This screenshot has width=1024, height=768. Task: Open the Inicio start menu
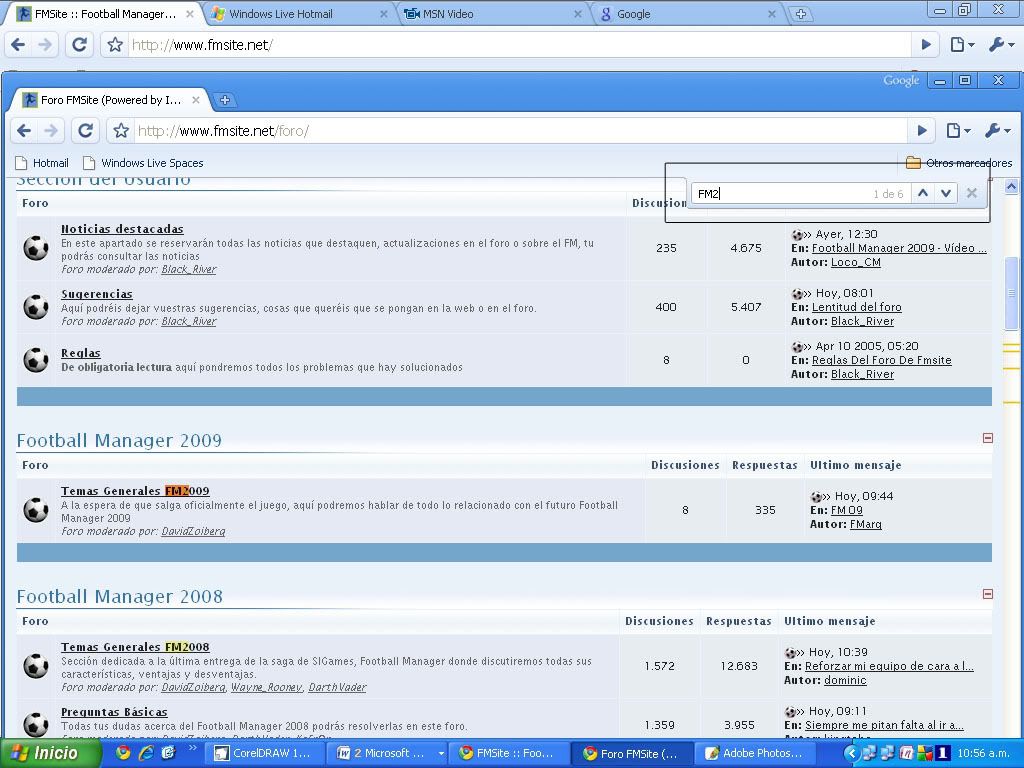pyautogui.click(x=50, y=753)
